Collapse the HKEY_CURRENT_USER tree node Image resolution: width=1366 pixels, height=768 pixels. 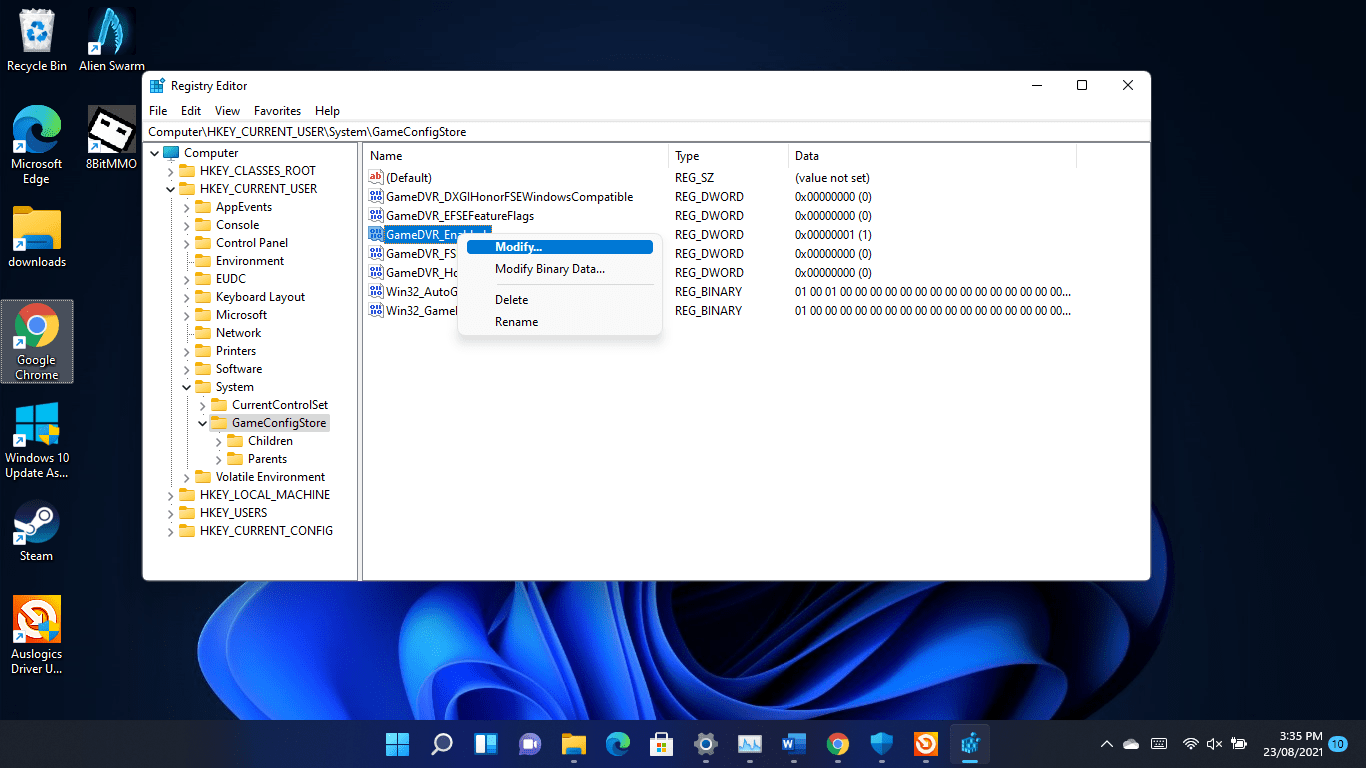tap(171, 189)
